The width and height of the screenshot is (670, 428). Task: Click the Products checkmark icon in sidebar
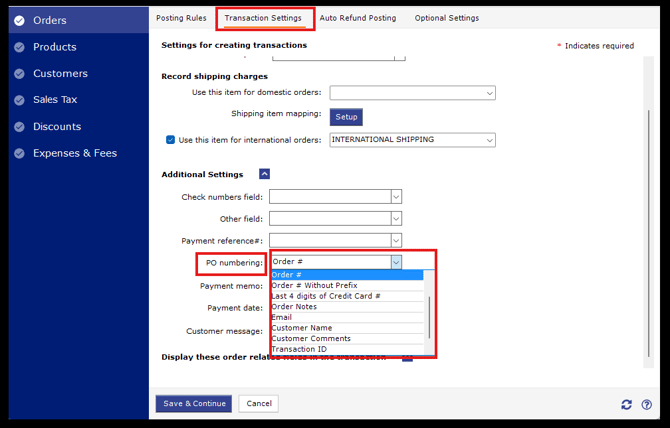[x=20, y=47]
